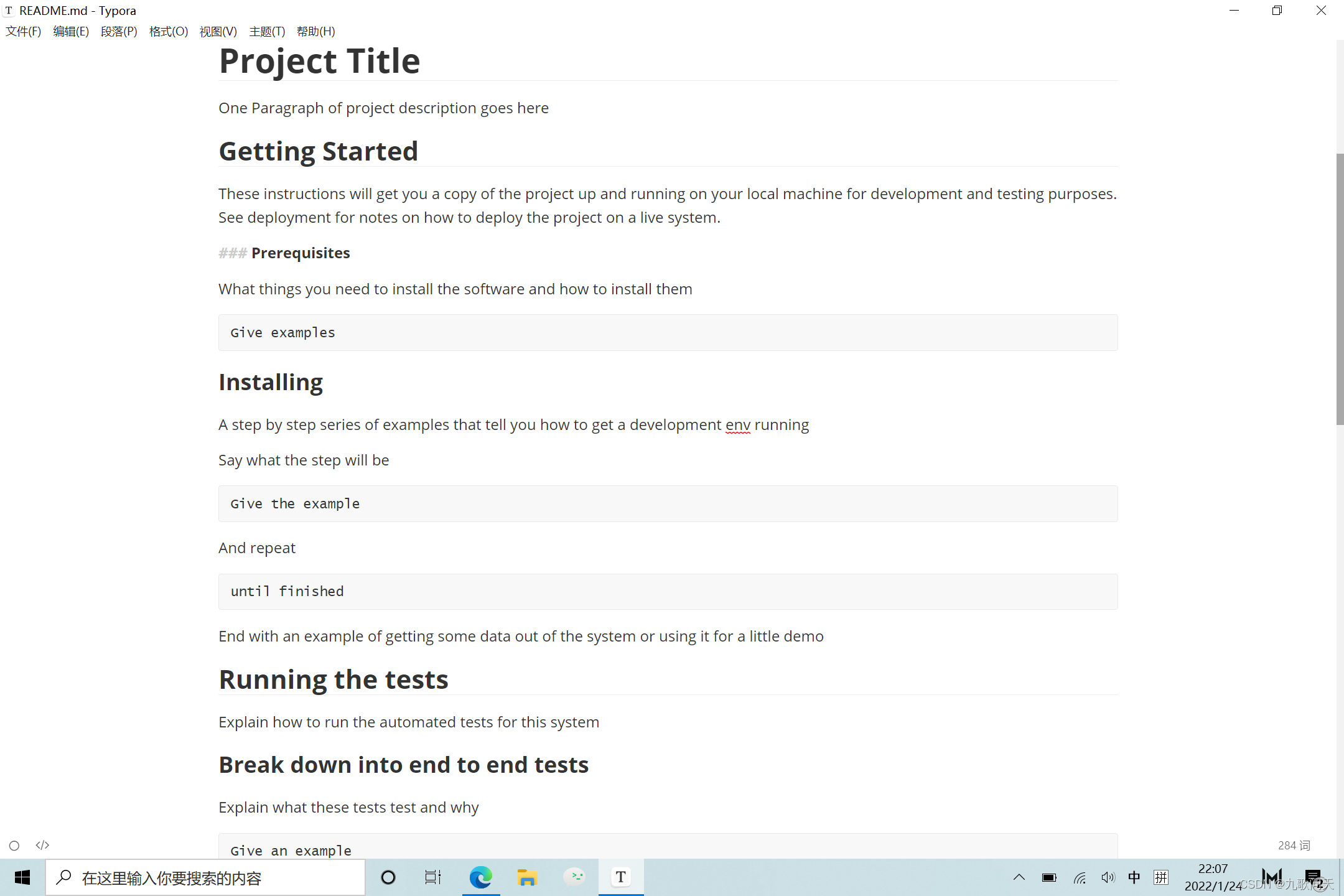
Task: Click the vertical scrollbar thumb
Action: click(x=1340, y=289)
